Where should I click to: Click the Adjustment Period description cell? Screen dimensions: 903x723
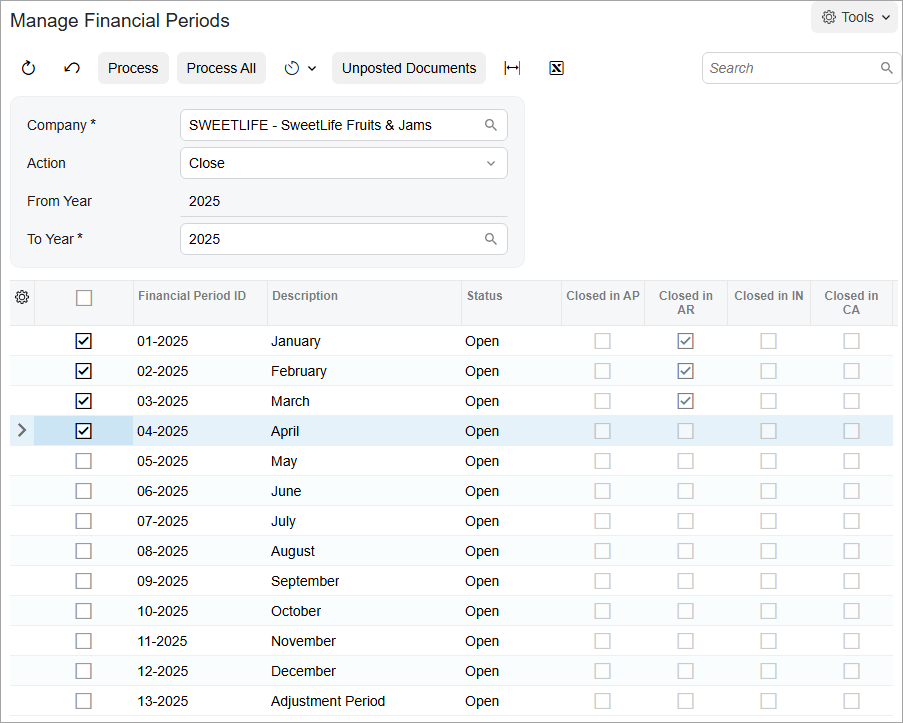364,701
